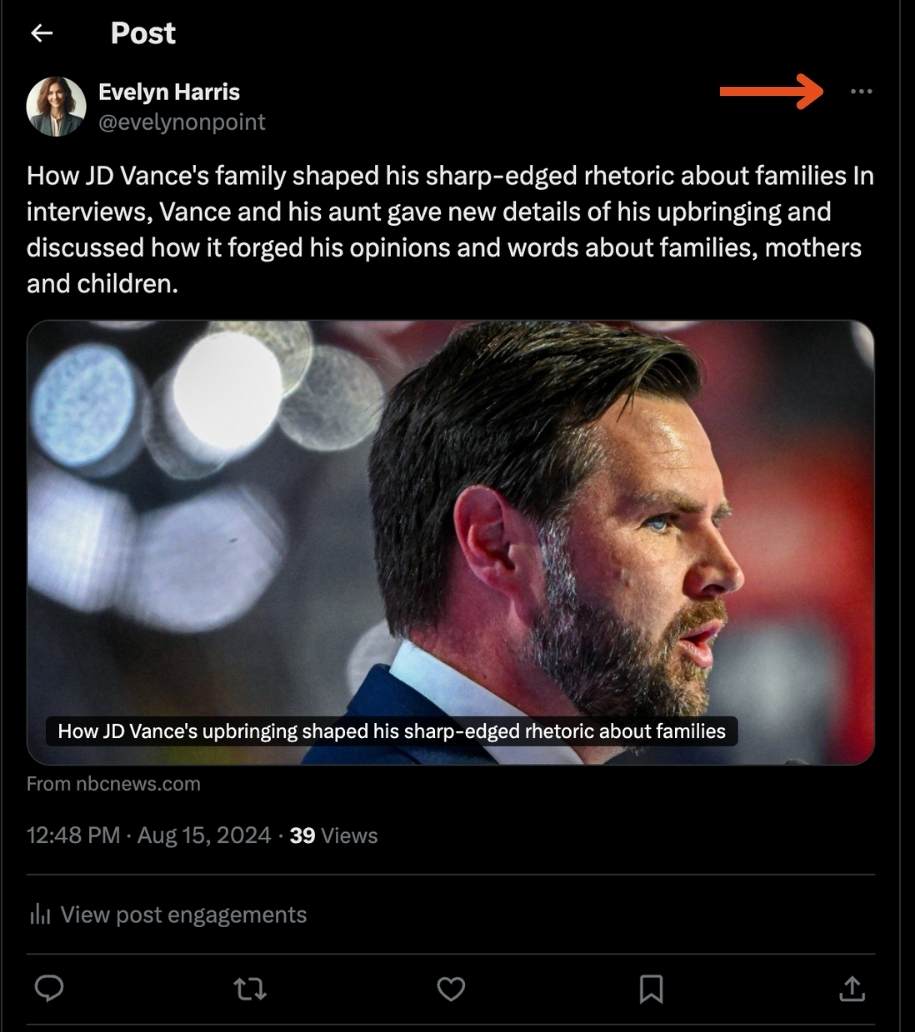The image size is (915, 1032).
Task: Click the orange arrow pointing to more options
Action: (x=770, y=91)
